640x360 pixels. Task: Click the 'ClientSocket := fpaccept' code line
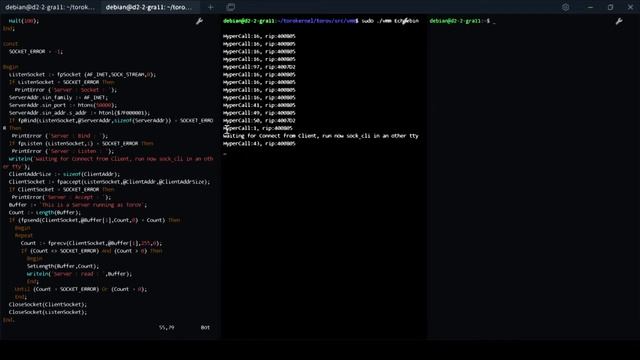click(109, 182)
